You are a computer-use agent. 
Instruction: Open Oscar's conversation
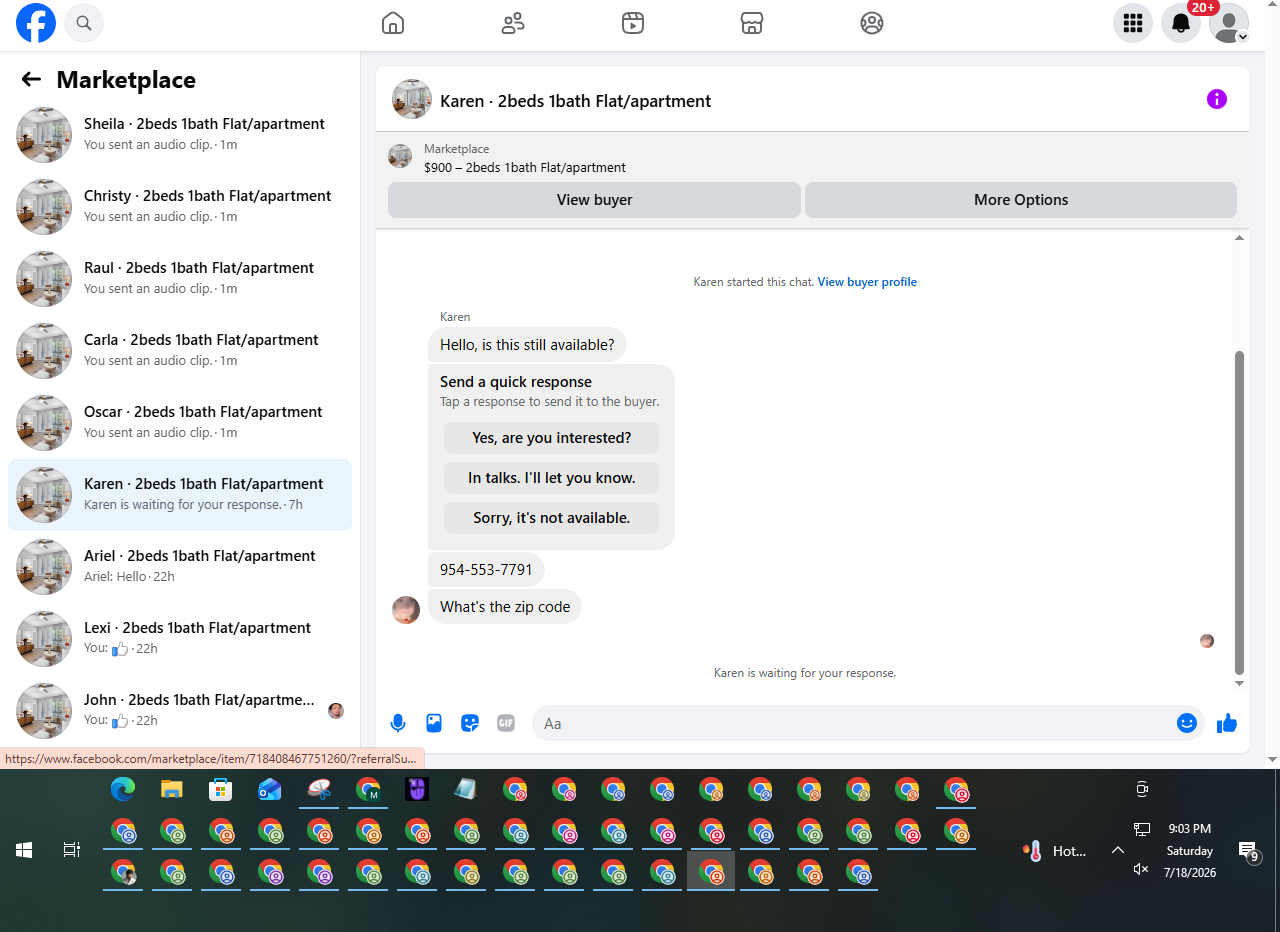pos(180,423)
